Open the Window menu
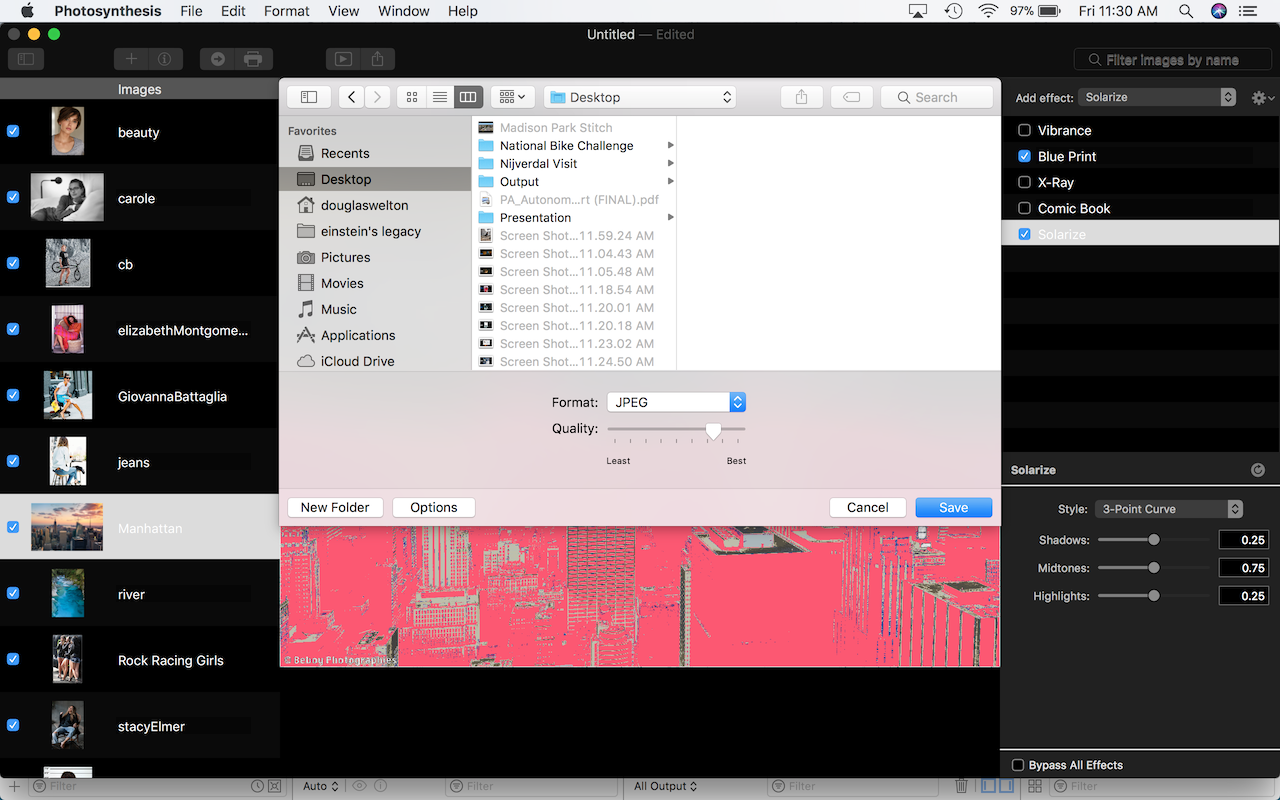This screenshot has width=1280, height=800. pyautogui.click(x=404, y=11)
